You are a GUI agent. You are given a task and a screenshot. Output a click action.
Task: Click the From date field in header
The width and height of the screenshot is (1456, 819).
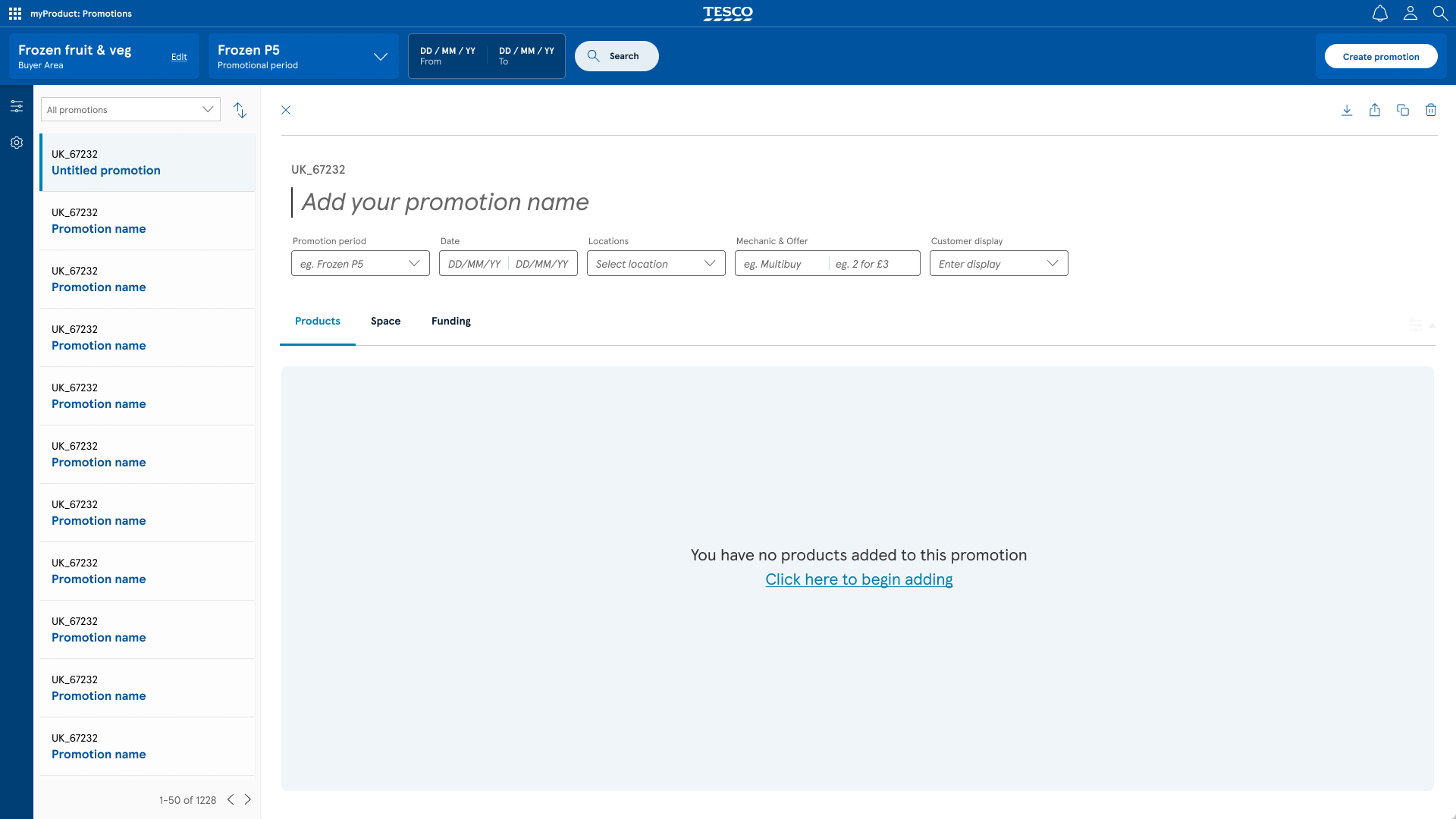pos(447,56)
